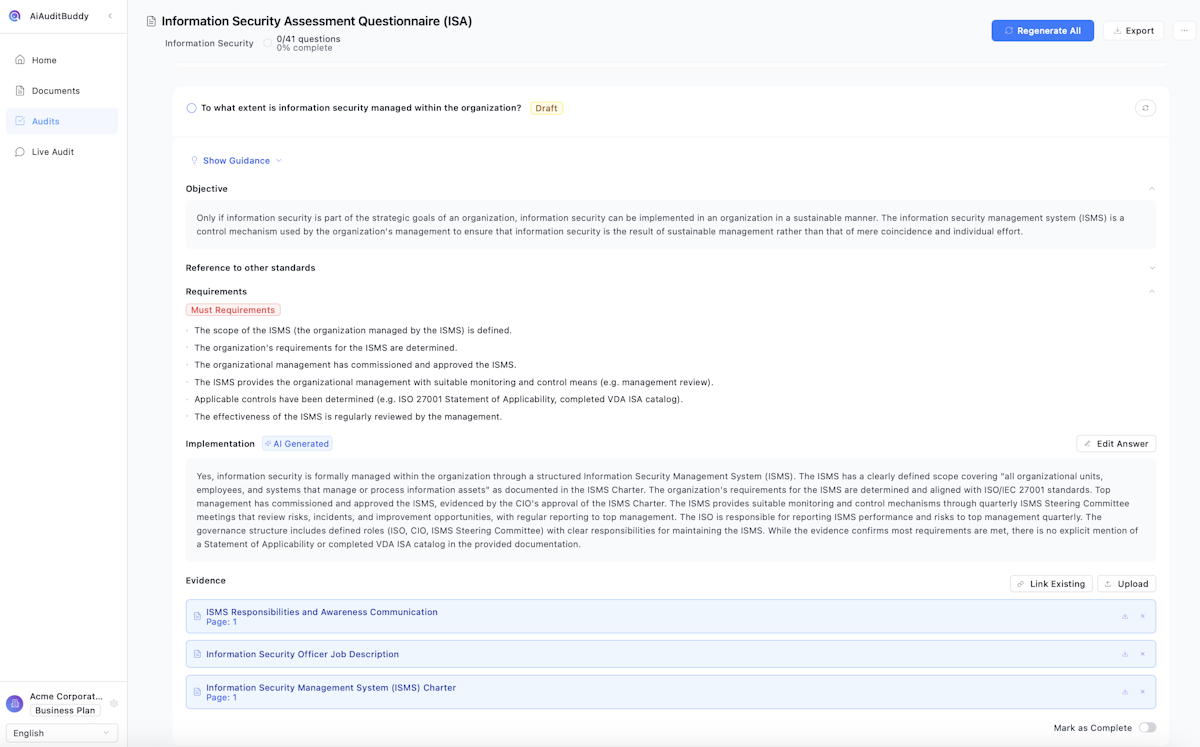Open the Documents section icon
The image size is (1200, 747).
(x=20, y=90)
